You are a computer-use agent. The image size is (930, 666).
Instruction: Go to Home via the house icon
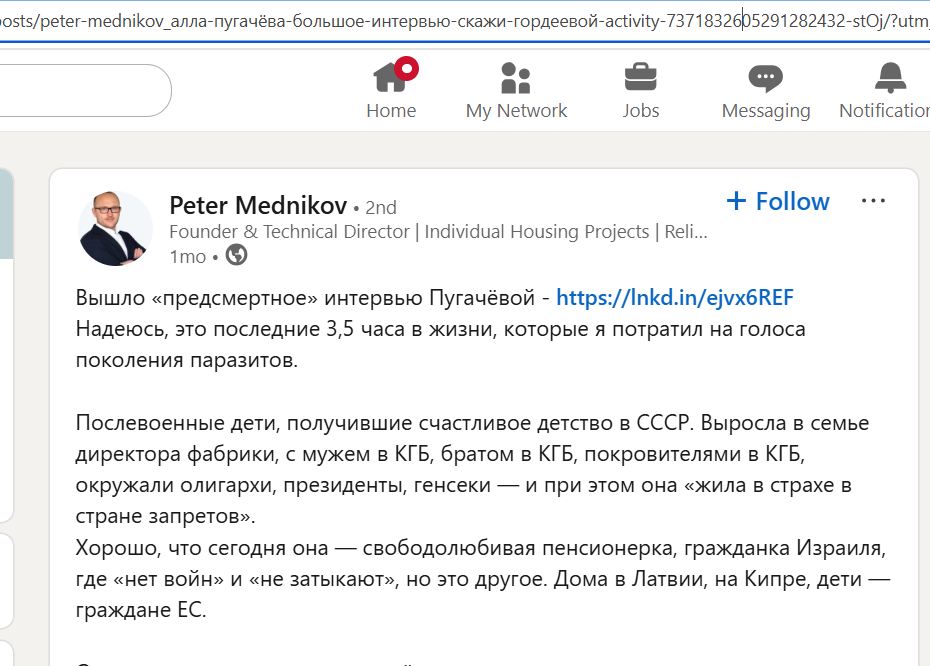(388, 78)
